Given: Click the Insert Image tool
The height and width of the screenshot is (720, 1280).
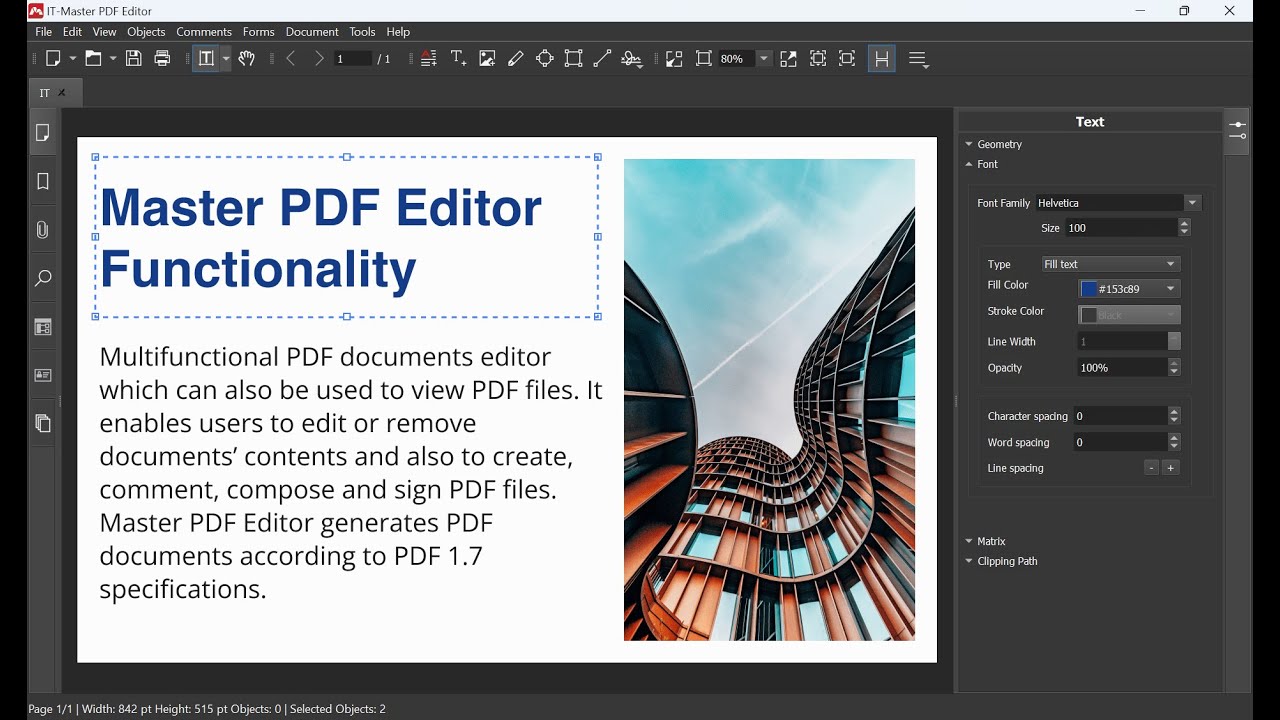Looking at the screenshot, I should (487, 59).
